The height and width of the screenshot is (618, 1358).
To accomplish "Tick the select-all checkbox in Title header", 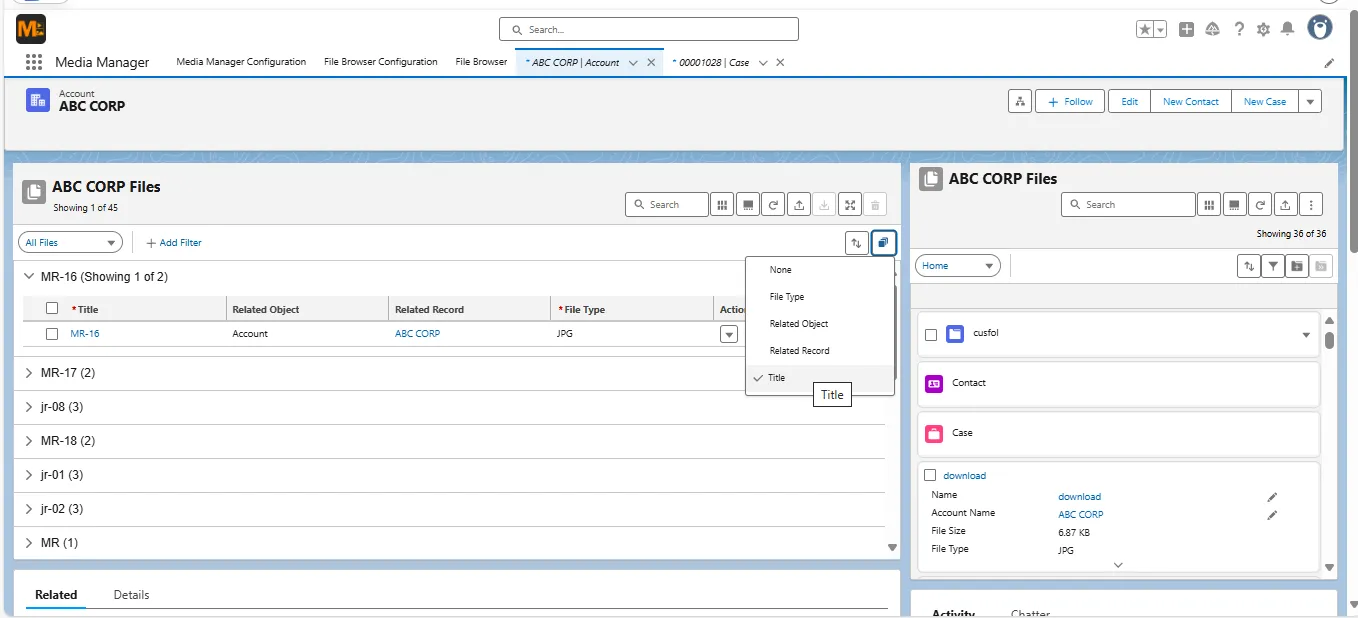I will coord(52,309).
